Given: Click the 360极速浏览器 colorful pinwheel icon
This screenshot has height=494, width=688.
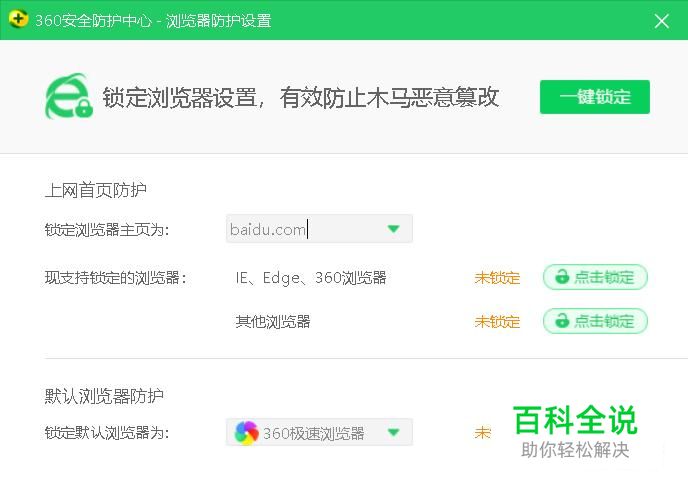Looking at the screenshot, I should pyautogui.click(x=247, y=433).
